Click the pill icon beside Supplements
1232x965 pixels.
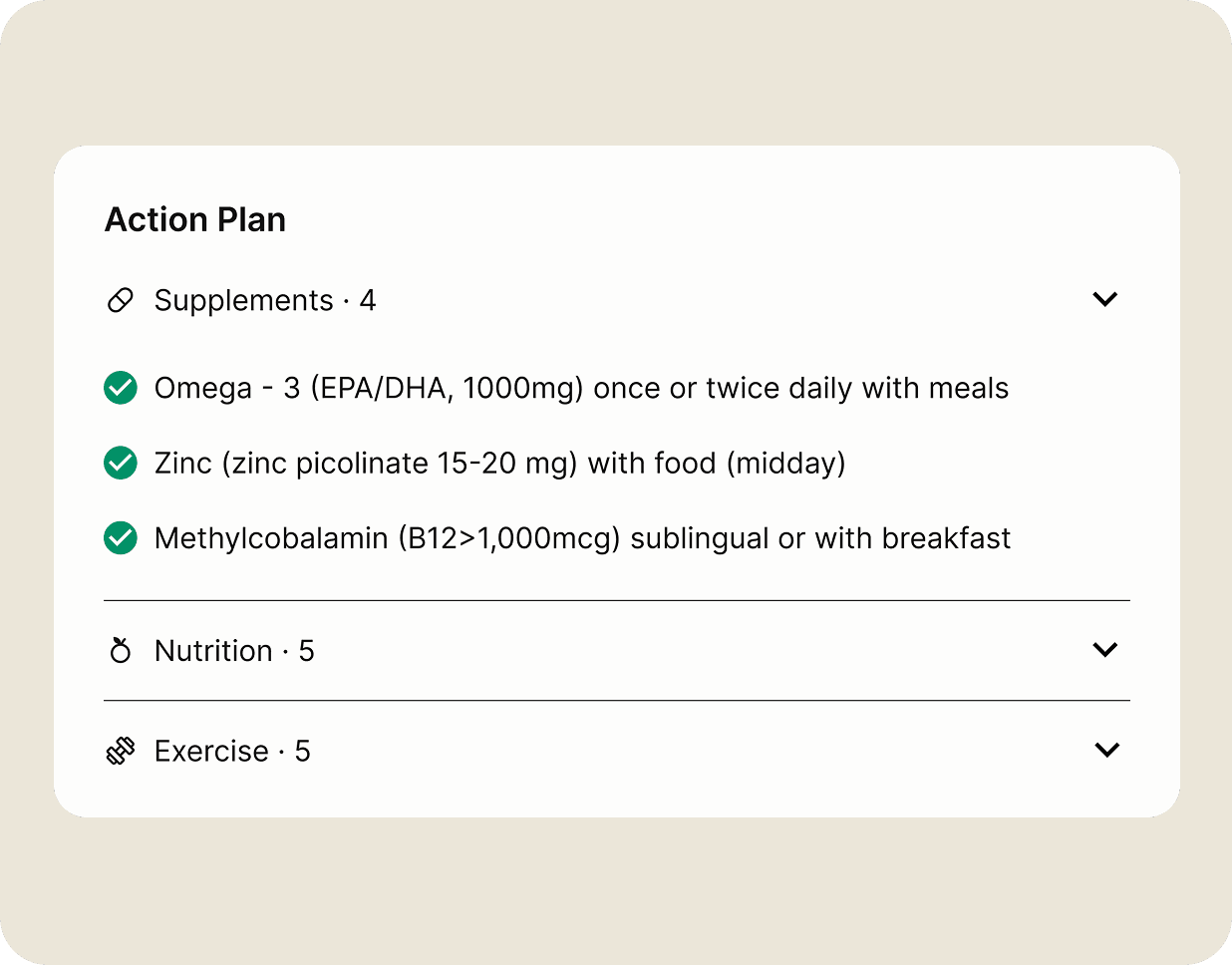(x=120, y=300)
